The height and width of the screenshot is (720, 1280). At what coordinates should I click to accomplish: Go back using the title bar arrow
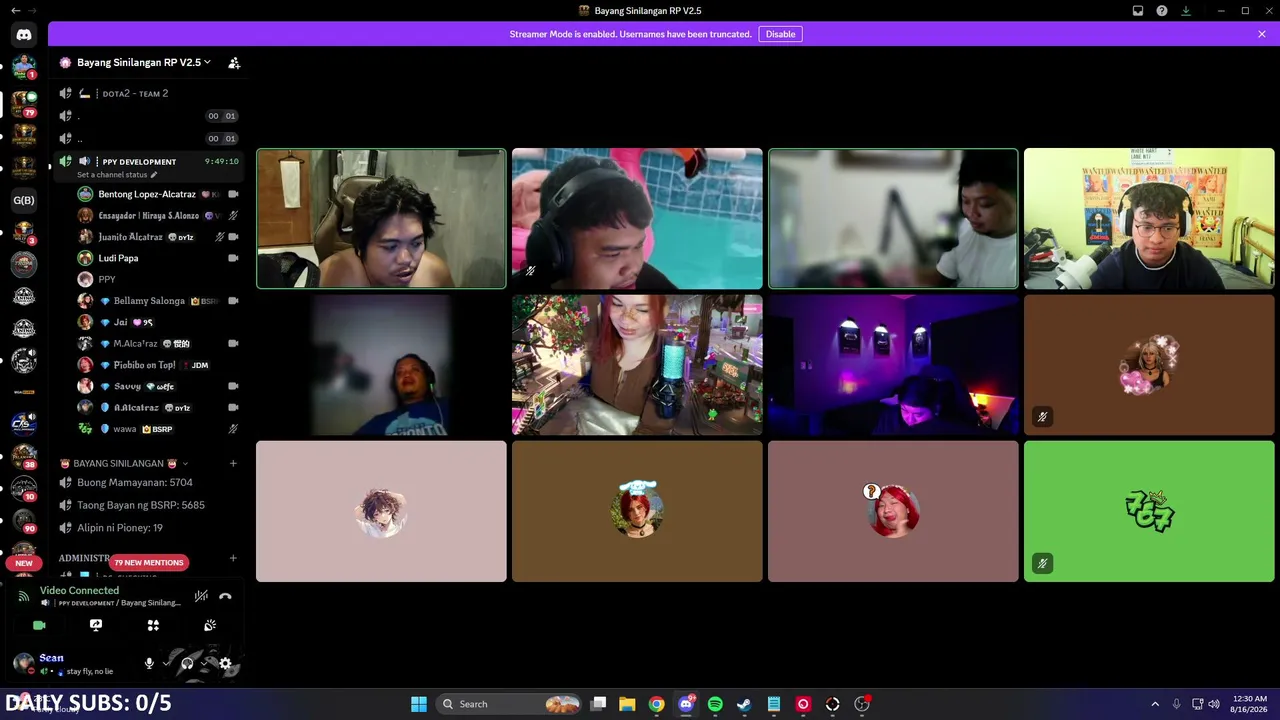coord(16,11)
